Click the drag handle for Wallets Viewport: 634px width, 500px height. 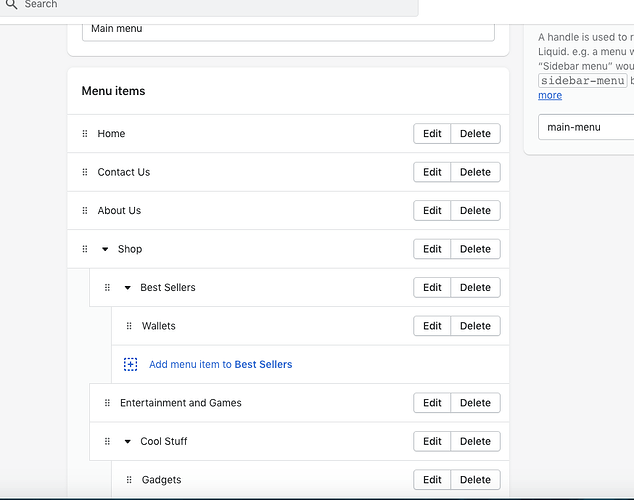pos(129,326)
